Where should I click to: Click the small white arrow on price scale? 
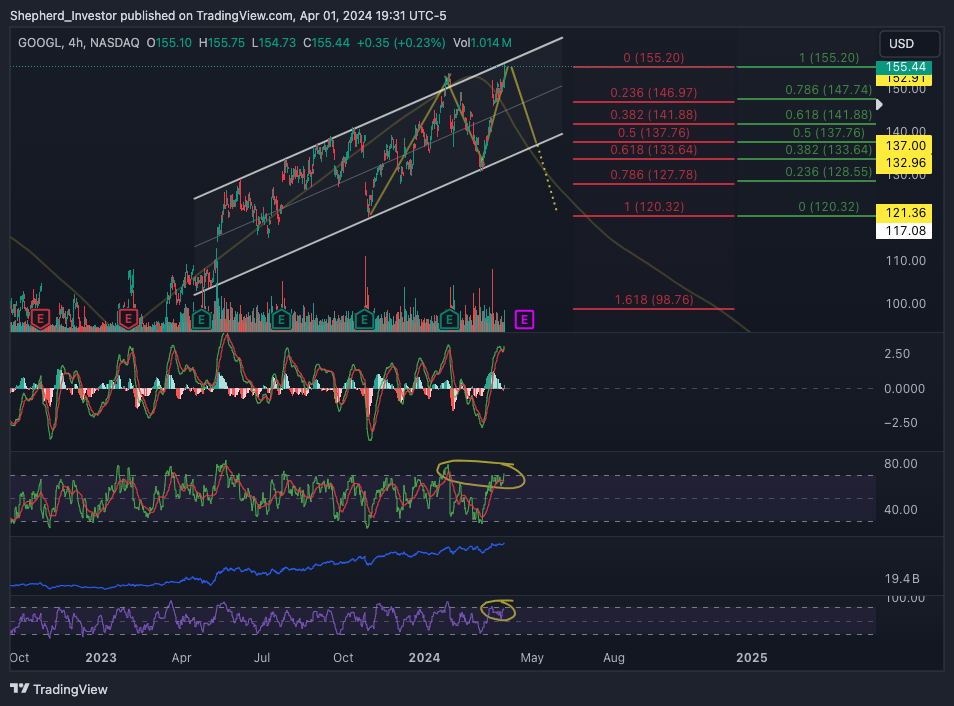pos(879,105)
